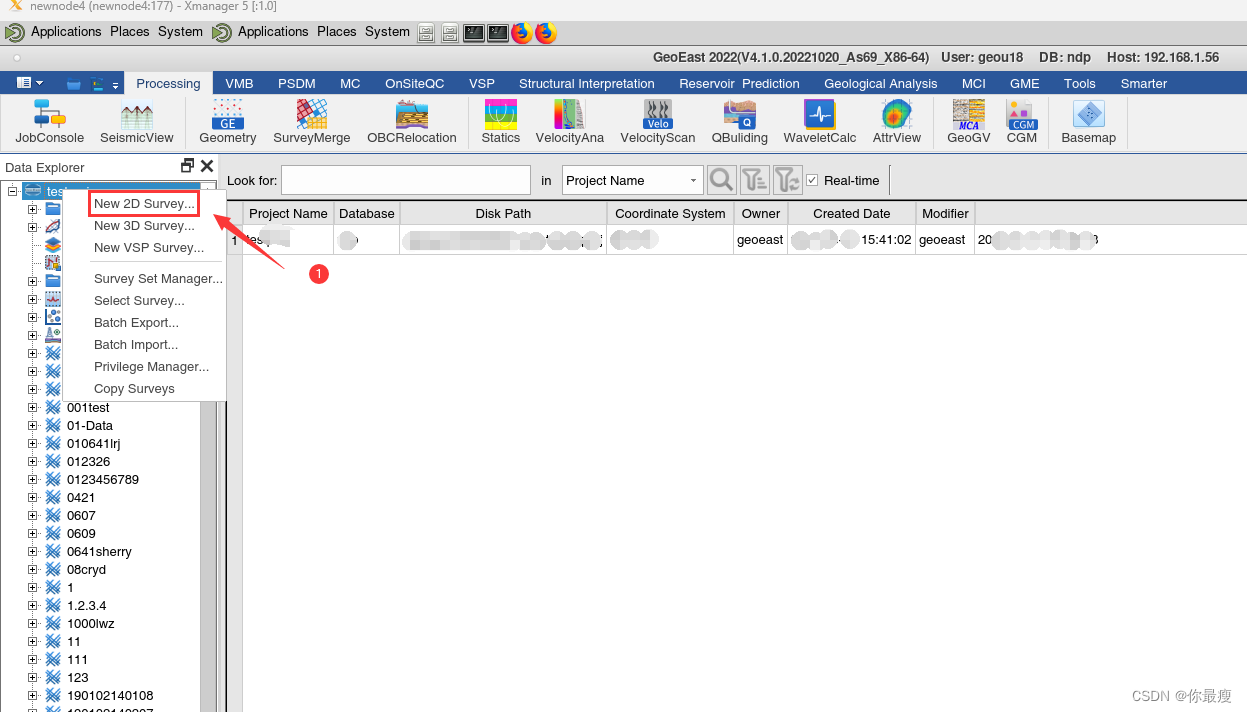Start the WaveletCalc tool

[x=820, y=122]
